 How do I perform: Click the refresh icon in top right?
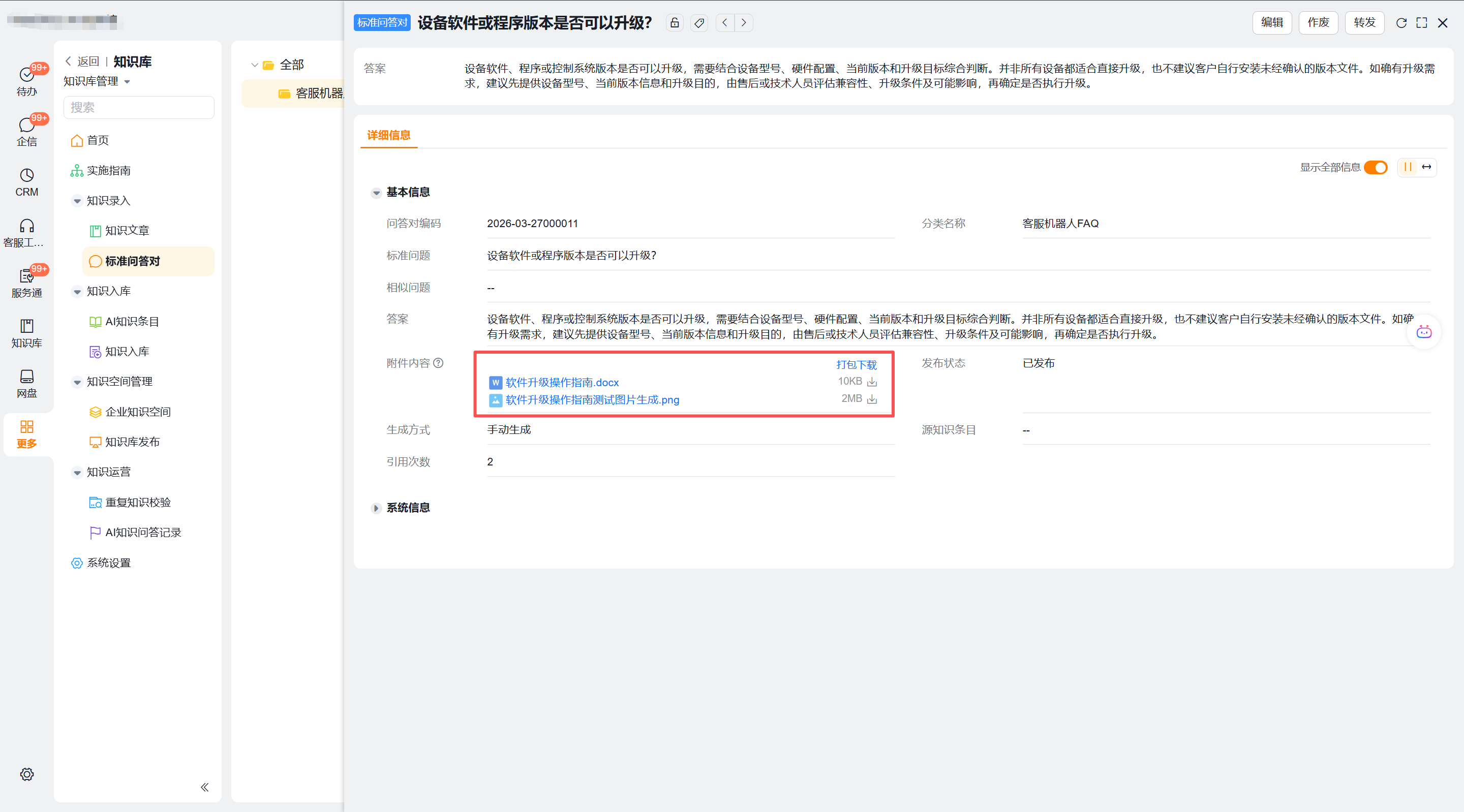coord(1401,23)
